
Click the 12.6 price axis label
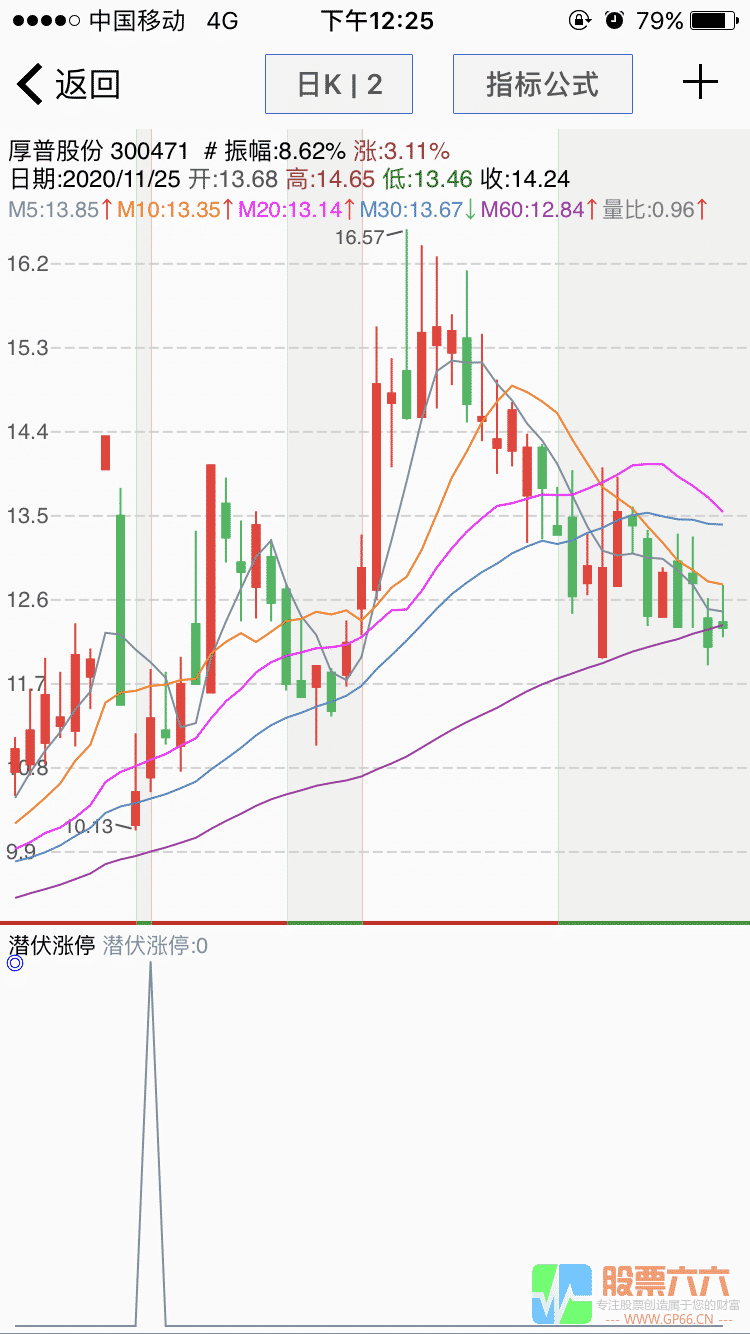[x=27, y=600]
